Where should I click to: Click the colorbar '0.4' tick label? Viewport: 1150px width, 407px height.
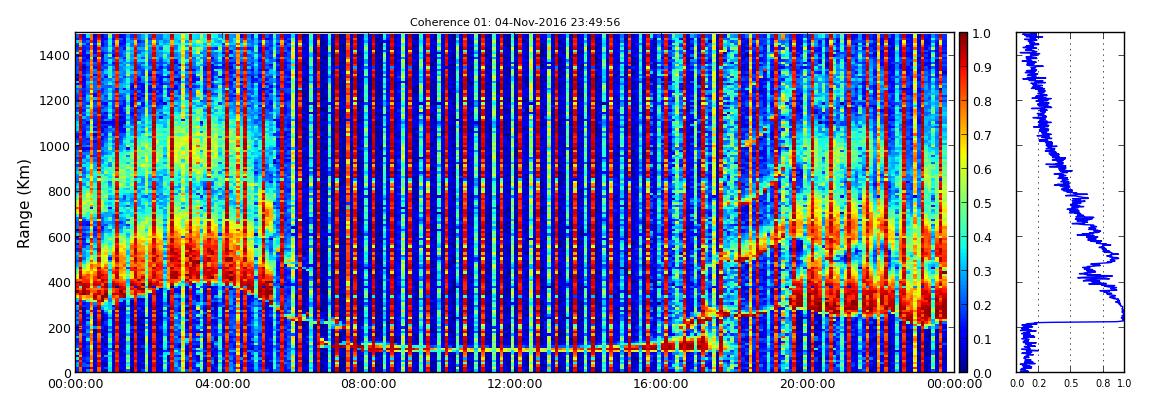coord(981,238)
